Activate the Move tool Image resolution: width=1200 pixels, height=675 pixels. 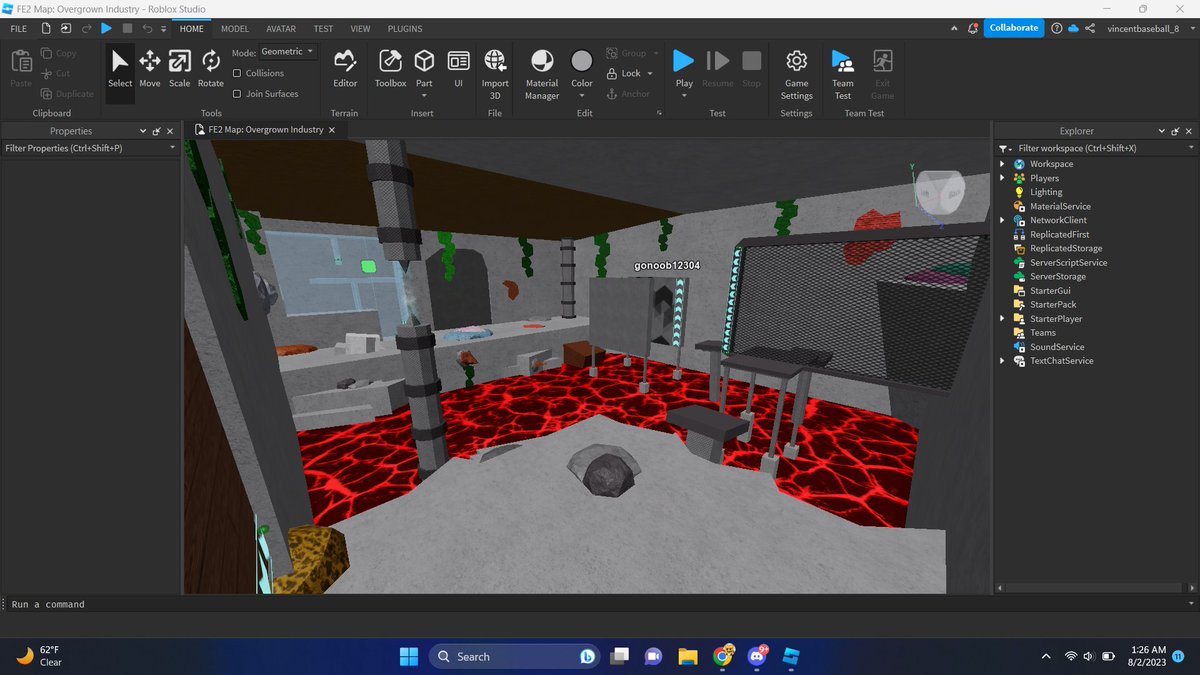tap(150, 70)
